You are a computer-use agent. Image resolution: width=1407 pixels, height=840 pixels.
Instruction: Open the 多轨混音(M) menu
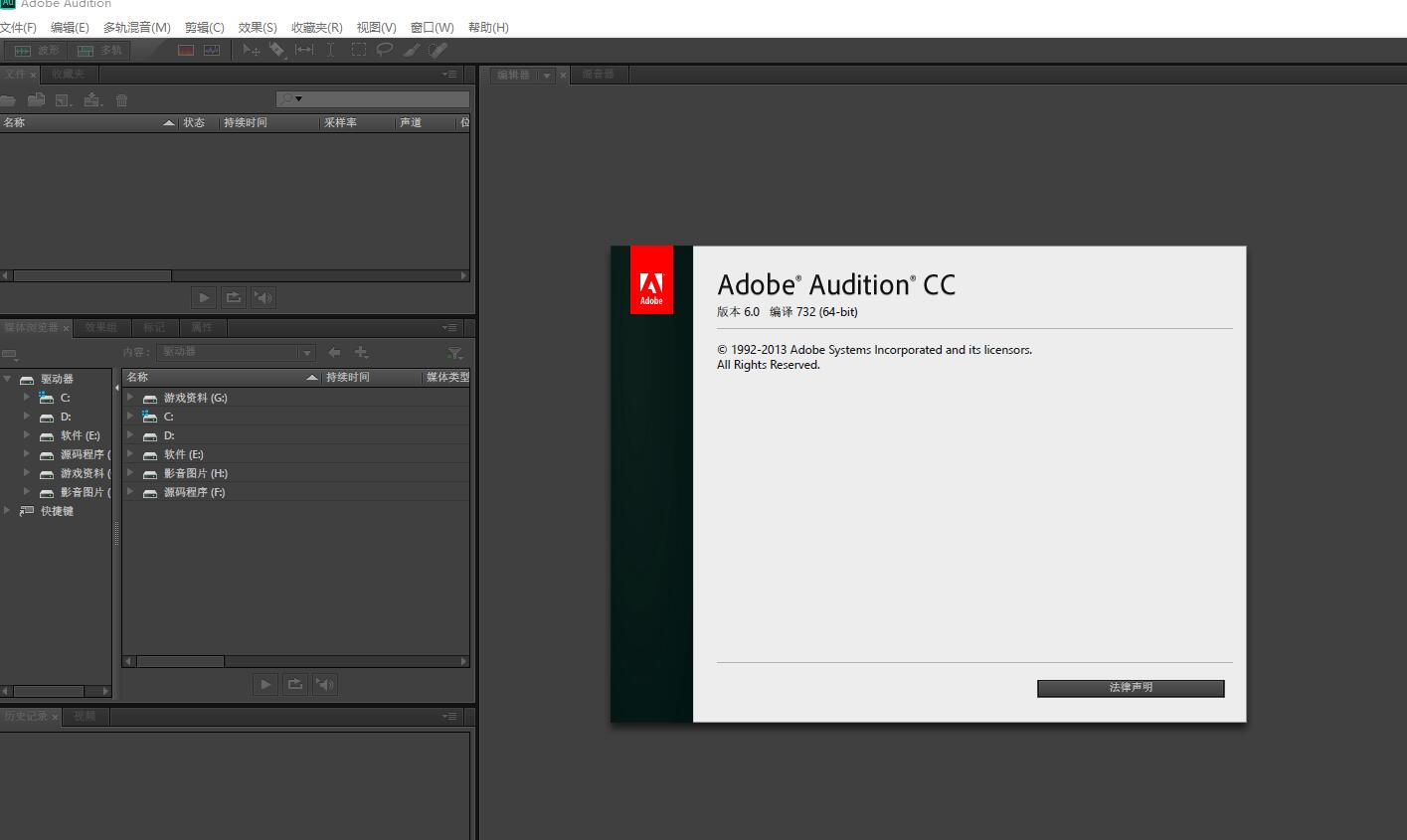pos(137,28)
